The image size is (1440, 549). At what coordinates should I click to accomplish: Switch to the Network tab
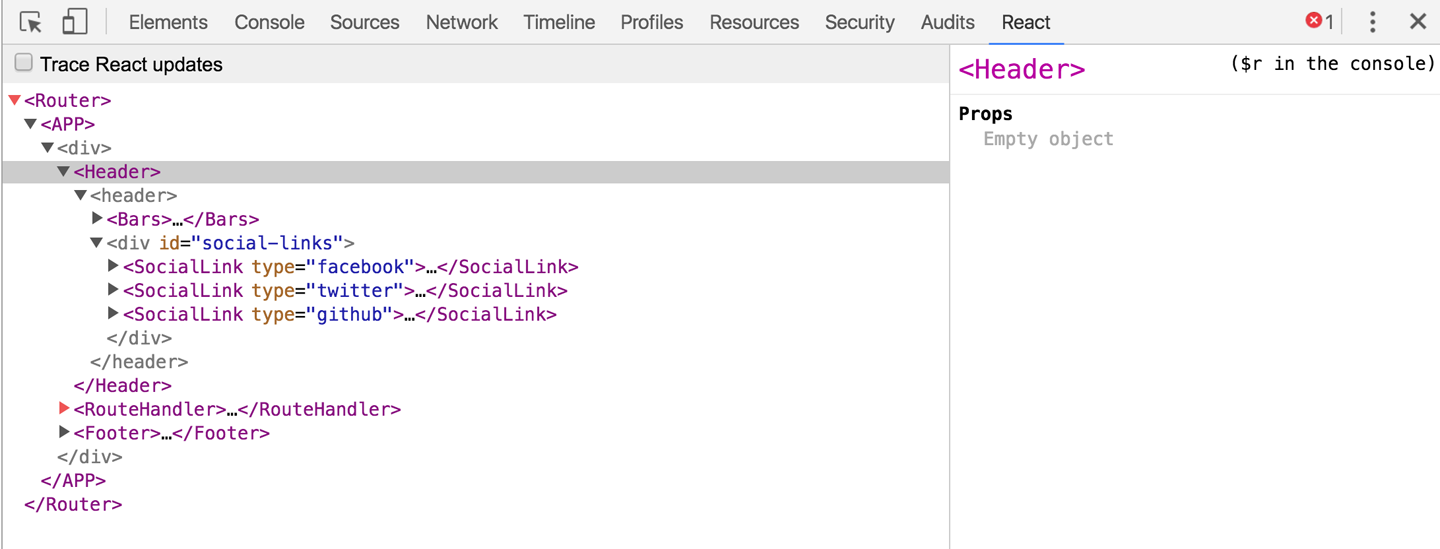pos(461,22)
